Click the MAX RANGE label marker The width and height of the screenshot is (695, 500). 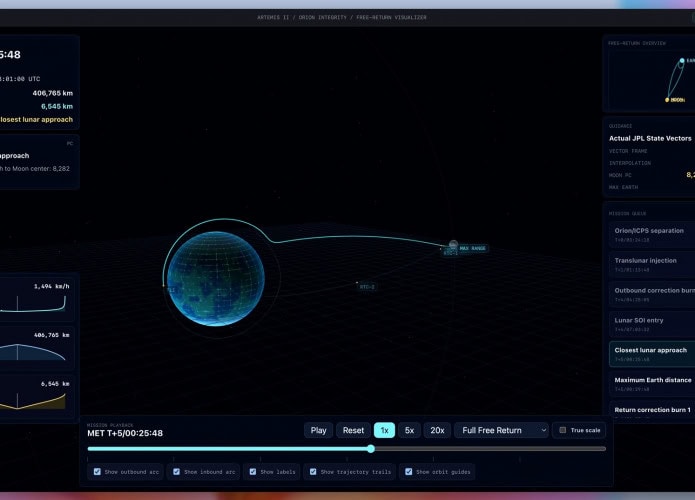click(x=472, y=247)
